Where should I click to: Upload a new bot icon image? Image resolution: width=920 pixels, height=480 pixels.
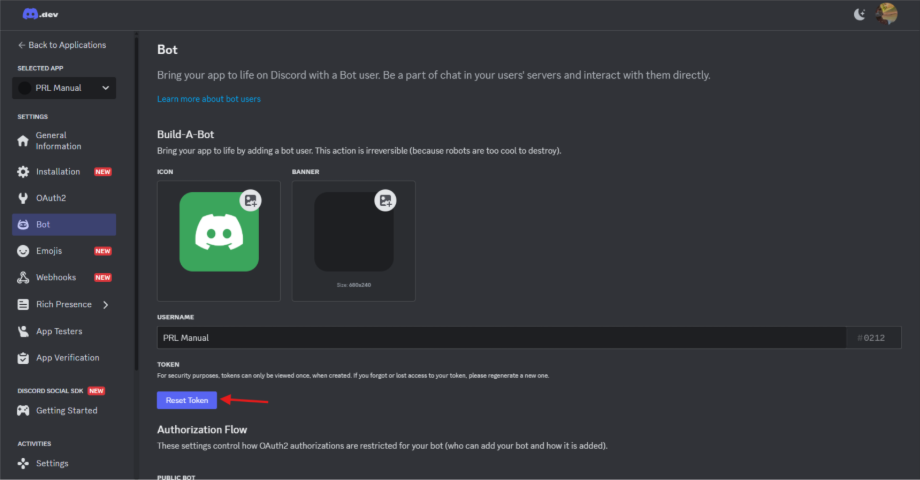point(251,201)
